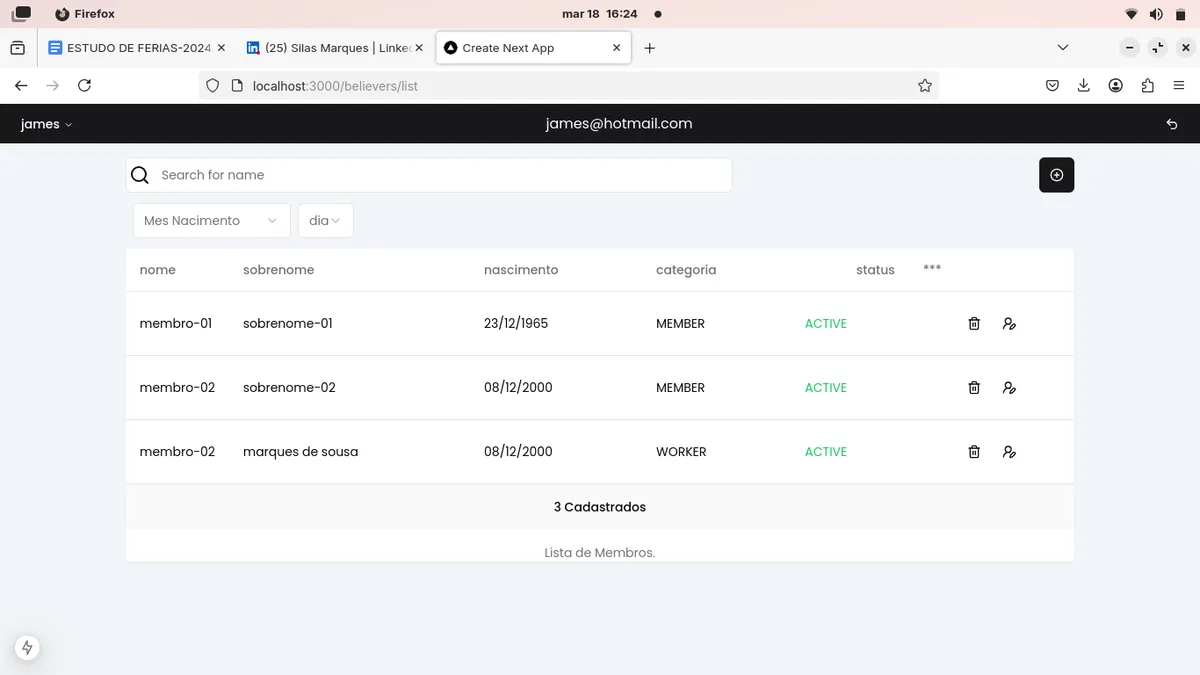This screenshot has height=675, width=1200.
Task: Open Firefox Downloads icon
Action: point(1084,85)
